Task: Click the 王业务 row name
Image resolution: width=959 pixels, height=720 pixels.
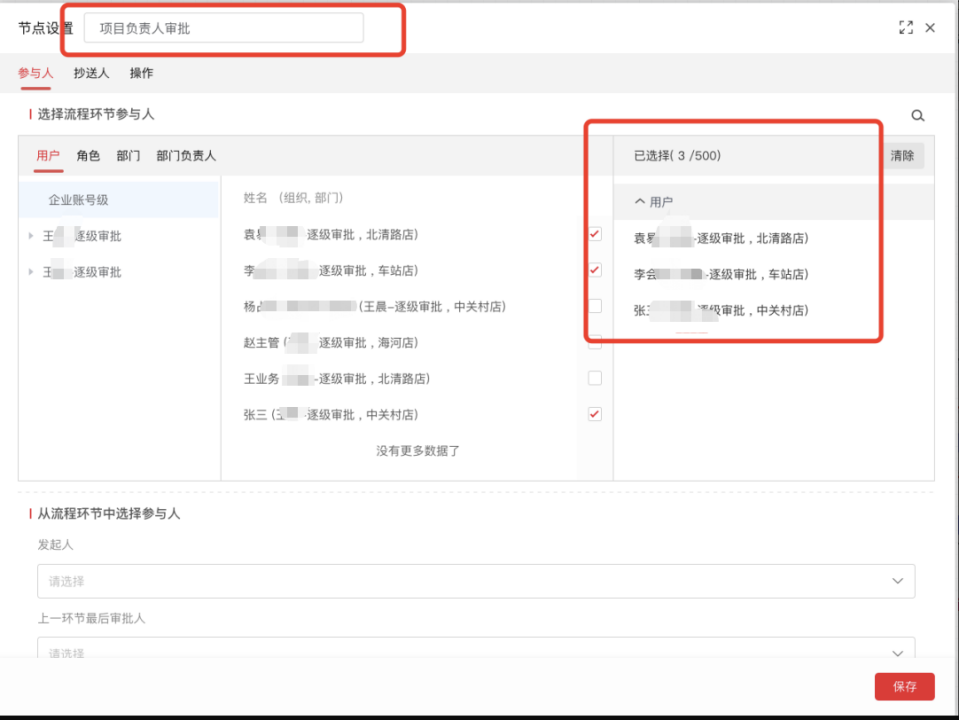Action: point(261,379)
